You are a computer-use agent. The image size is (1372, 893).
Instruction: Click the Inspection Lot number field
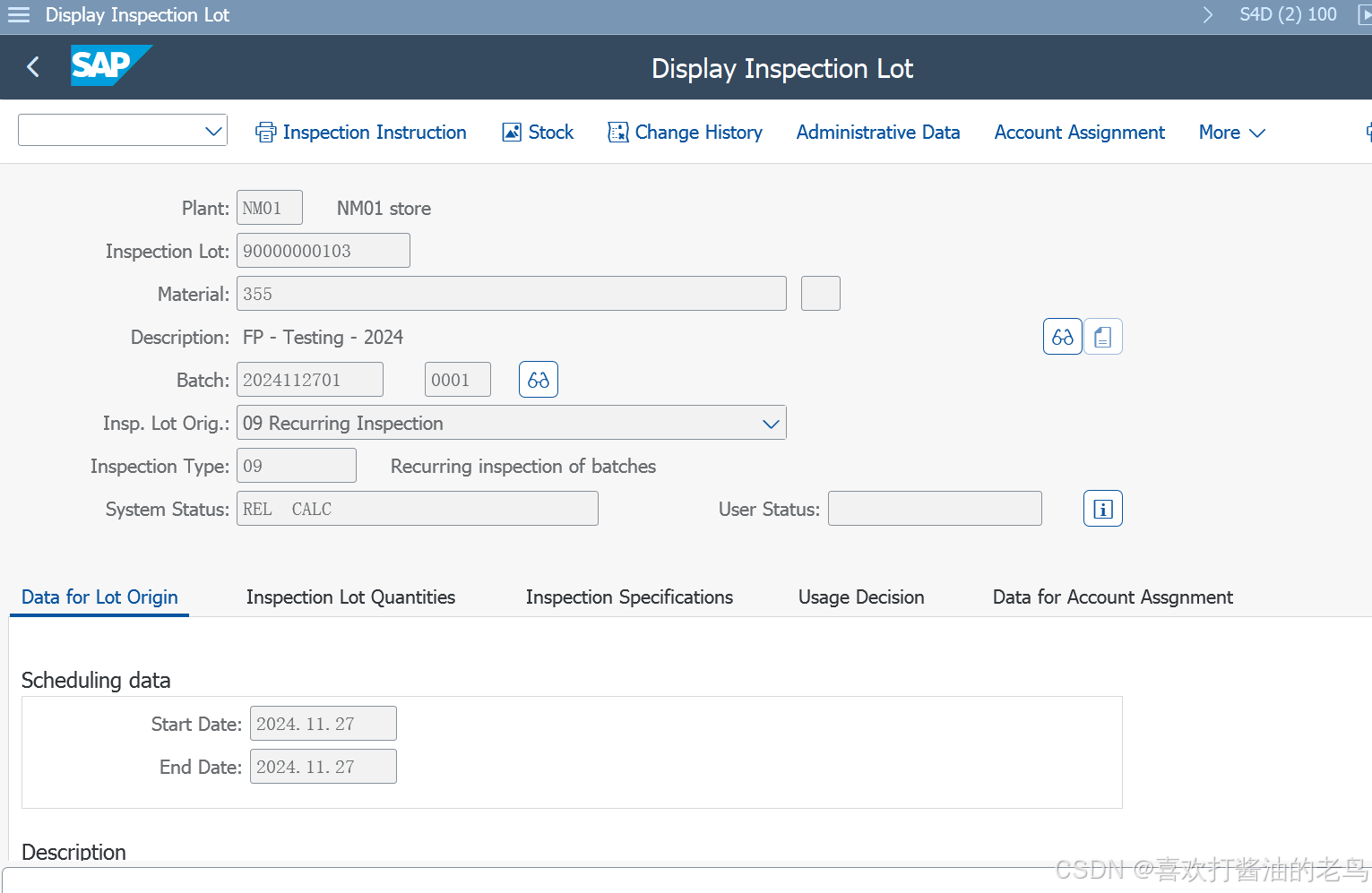324,251
